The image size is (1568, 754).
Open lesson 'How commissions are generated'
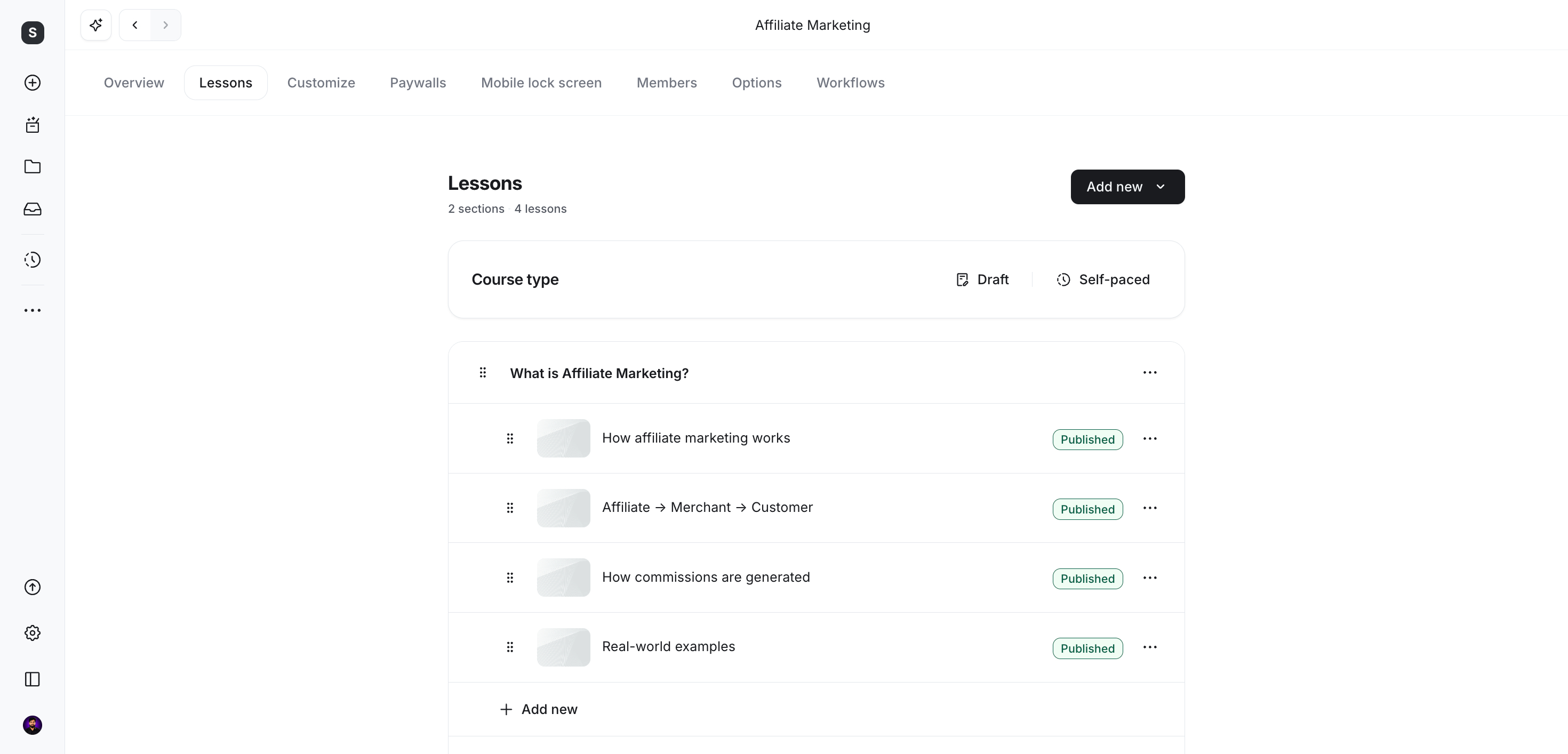(x=706, y=577)
